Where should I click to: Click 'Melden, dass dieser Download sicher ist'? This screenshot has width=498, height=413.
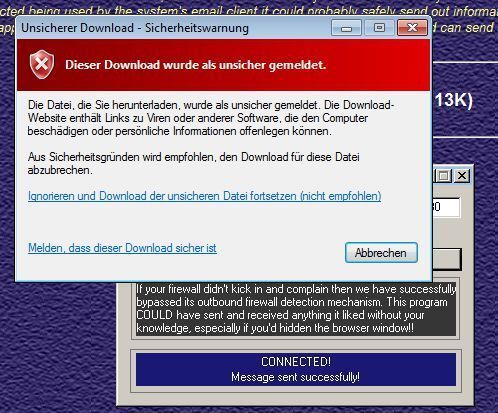pyautogui.click(x=122, y=248)
